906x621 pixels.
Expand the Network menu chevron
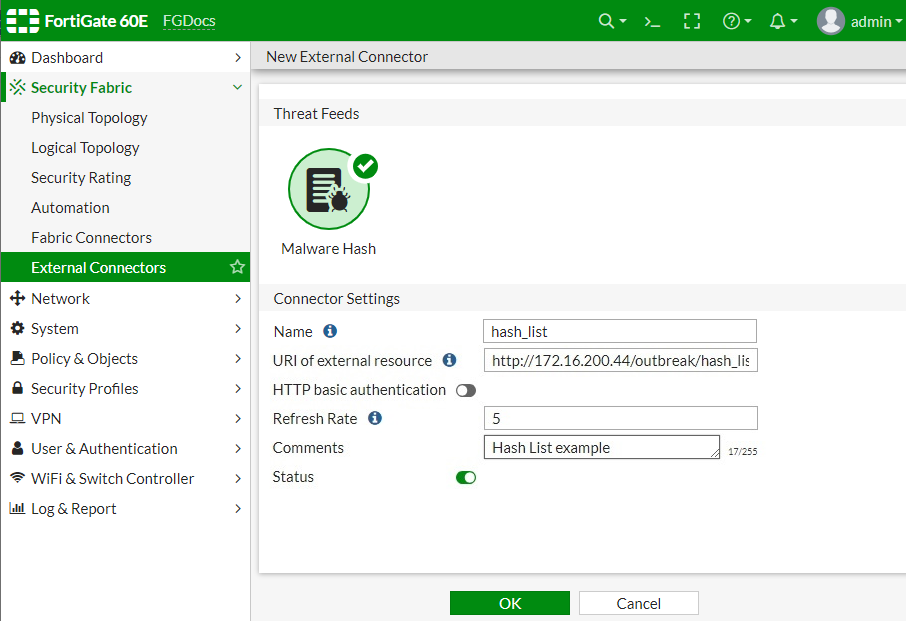point(238,299)
